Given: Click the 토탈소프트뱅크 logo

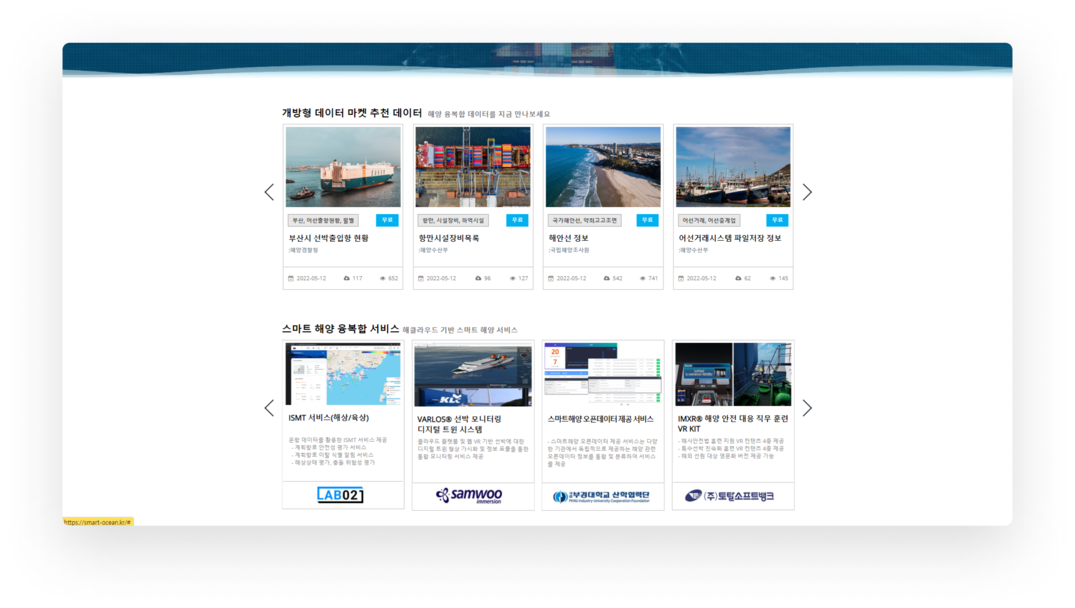Looking at the screenshot, I should pyautogui.click(x=730, y=496).
